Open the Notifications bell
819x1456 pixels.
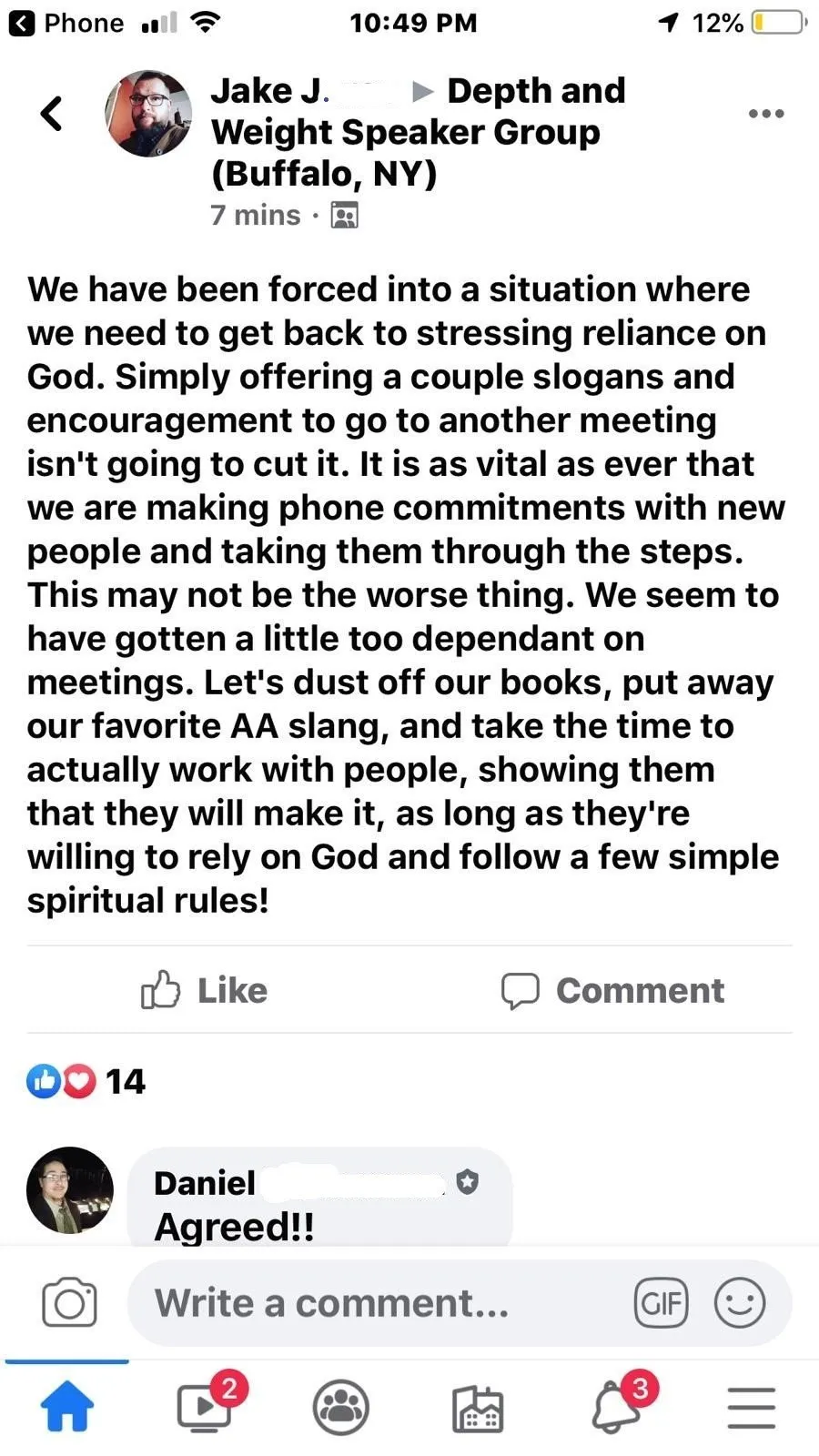click(615, 1407)
